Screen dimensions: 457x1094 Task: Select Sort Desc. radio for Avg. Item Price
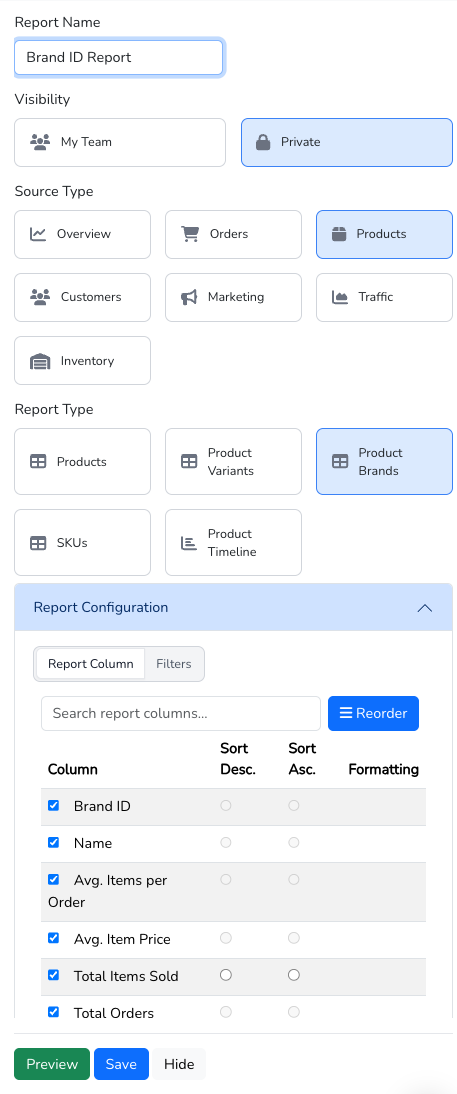pyautogui.click(x=225, y=938)
